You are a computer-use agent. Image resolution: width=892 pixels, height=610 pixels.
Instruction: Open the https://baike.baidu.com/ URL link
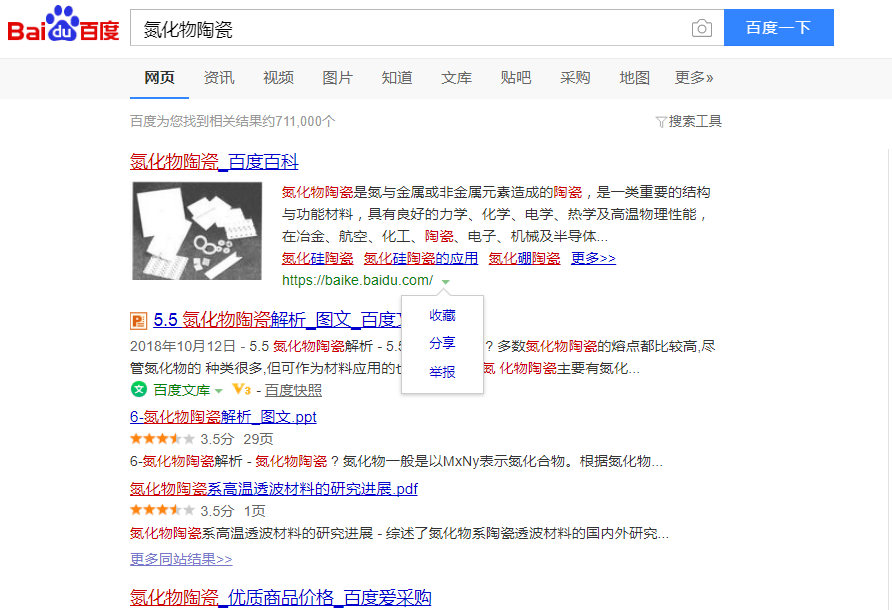click(x=357, y=281)
